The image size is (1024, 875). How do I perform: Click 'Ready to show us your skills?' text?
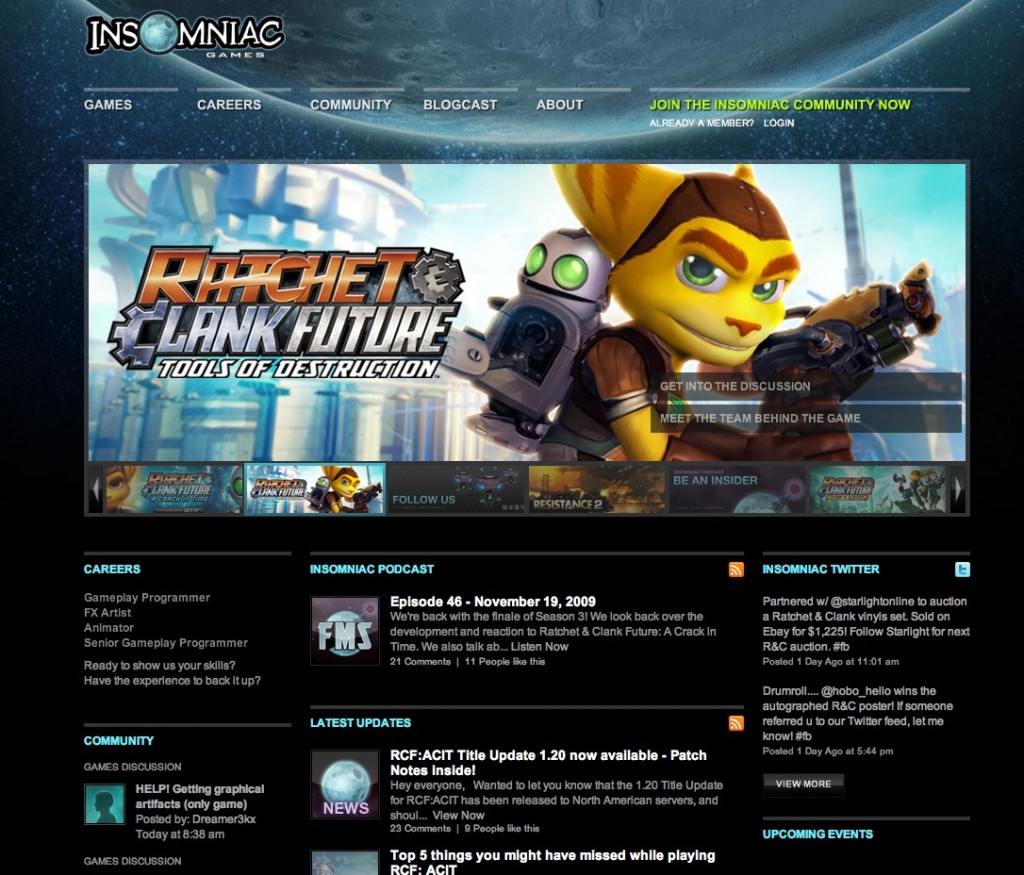click(x=159, y=665)
